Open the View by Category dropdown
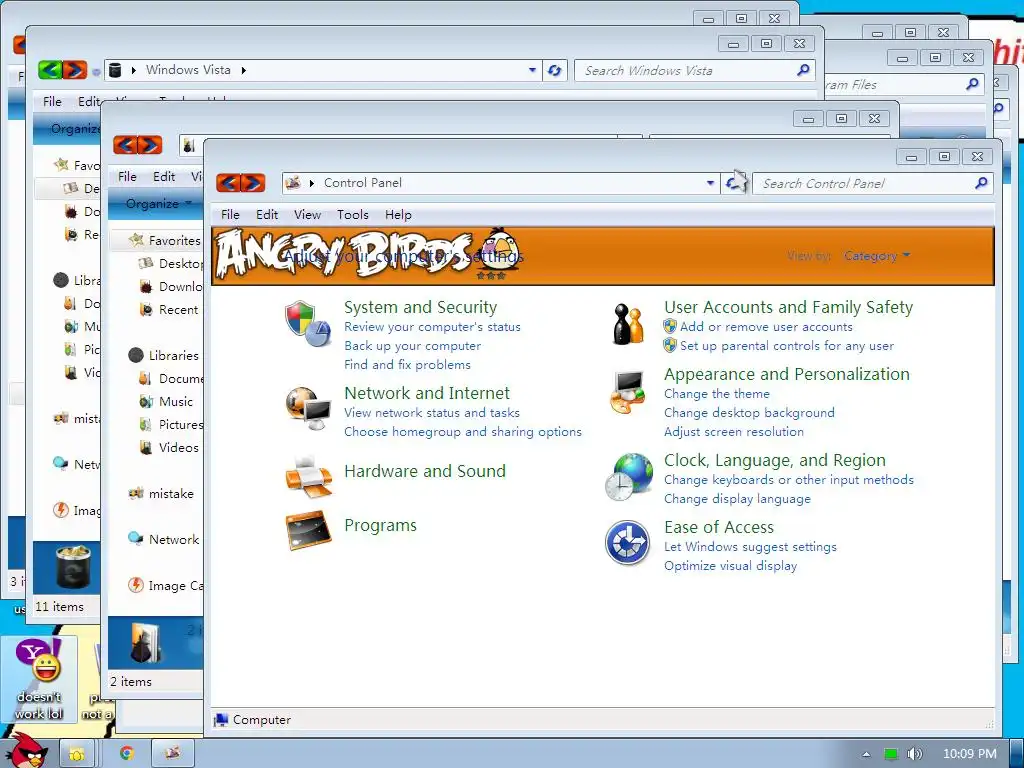Screen dimensions: 1024x768 click(876, 256)
